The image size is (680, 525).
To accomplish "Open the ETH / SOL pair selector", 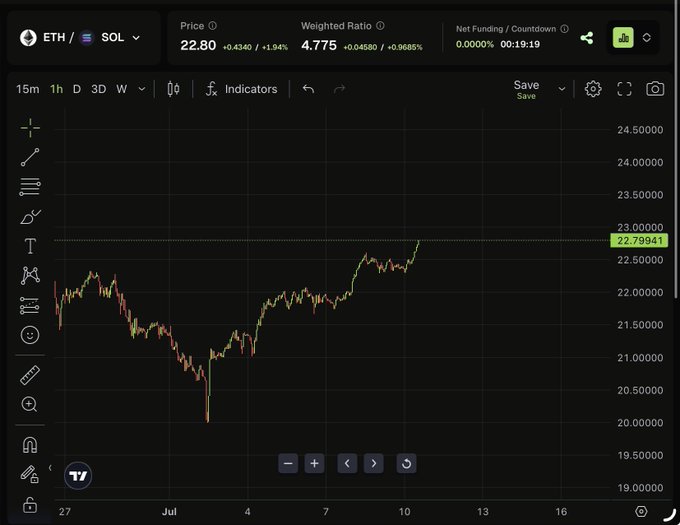I will (84, 38).
